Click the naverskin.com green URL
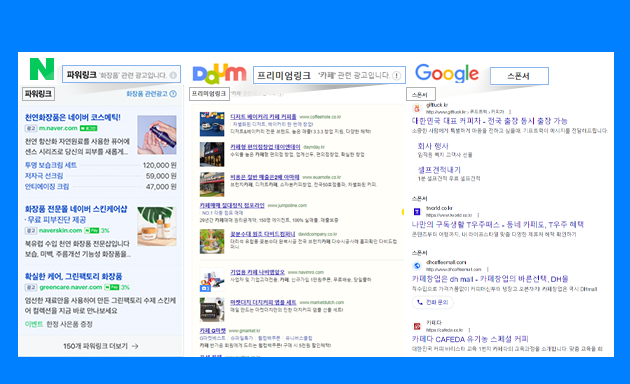This screenshot has height=384, width=630. point(60,231)
